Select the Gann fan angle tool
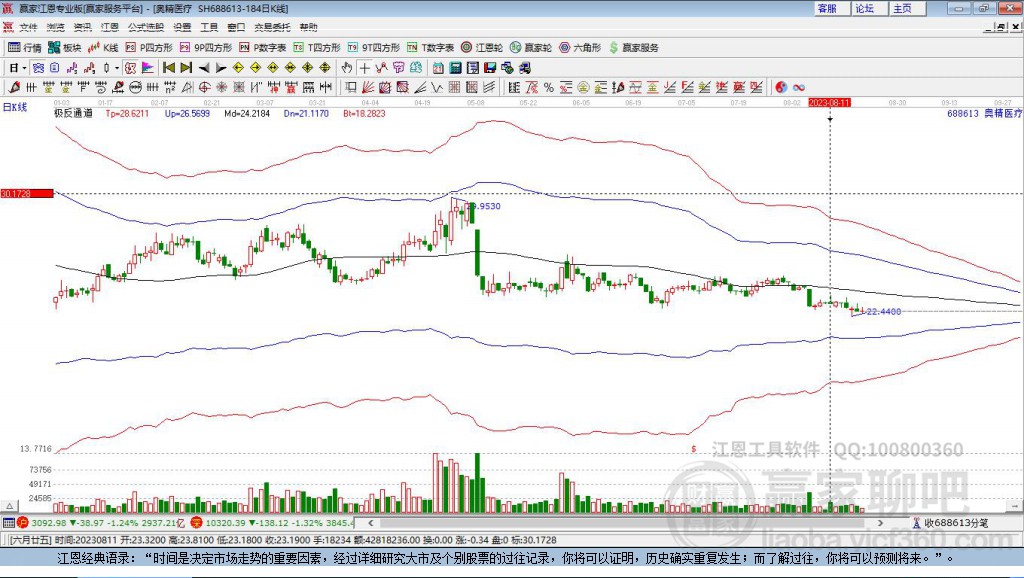 pos(368,87)
